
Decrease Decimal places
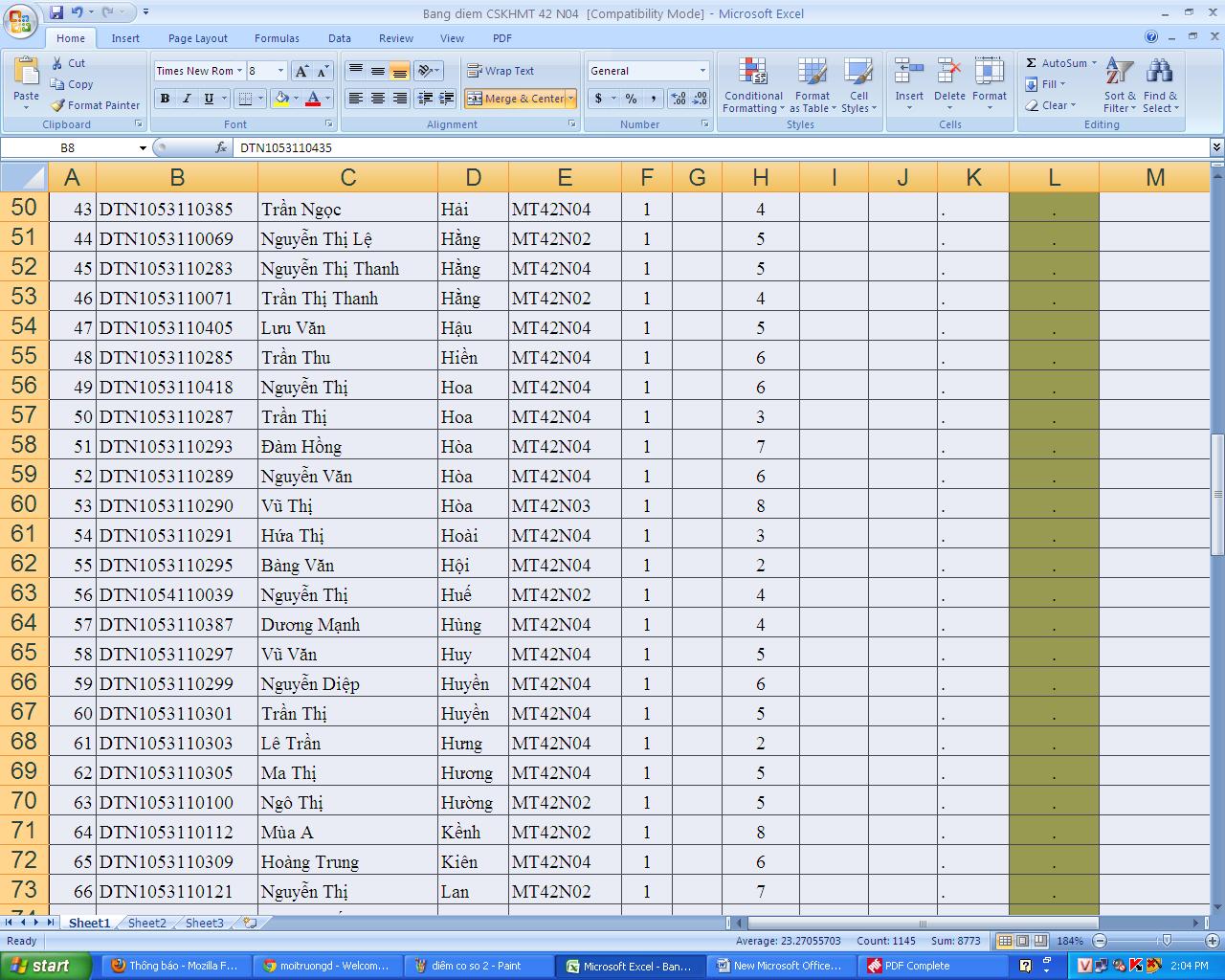(701, 99)
